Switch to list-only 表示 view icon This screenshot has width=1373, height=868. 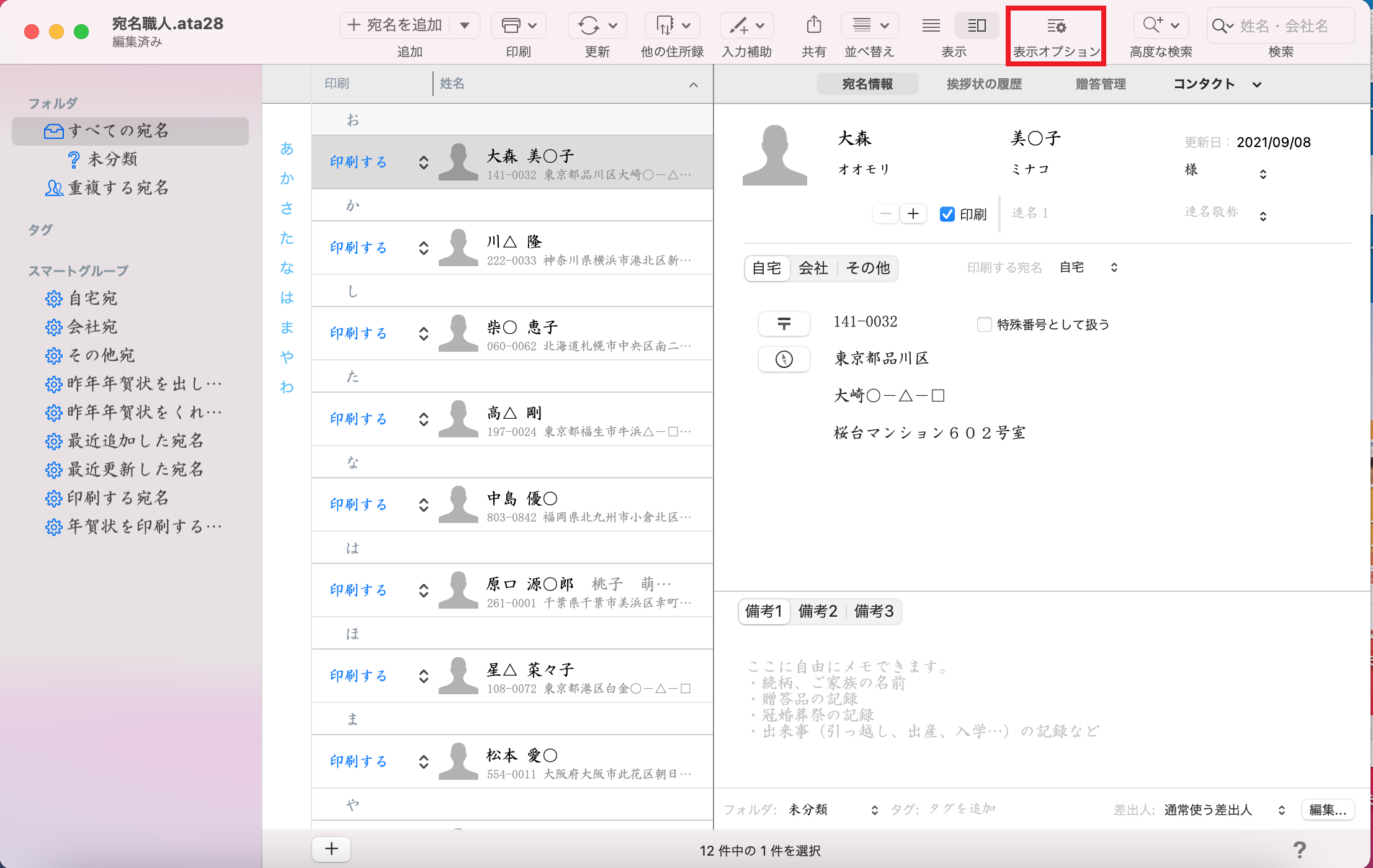coord(931,25)
